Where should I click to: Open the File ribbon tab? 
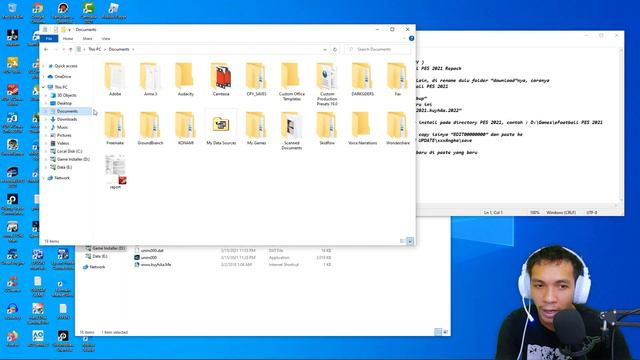coord(49,38)
